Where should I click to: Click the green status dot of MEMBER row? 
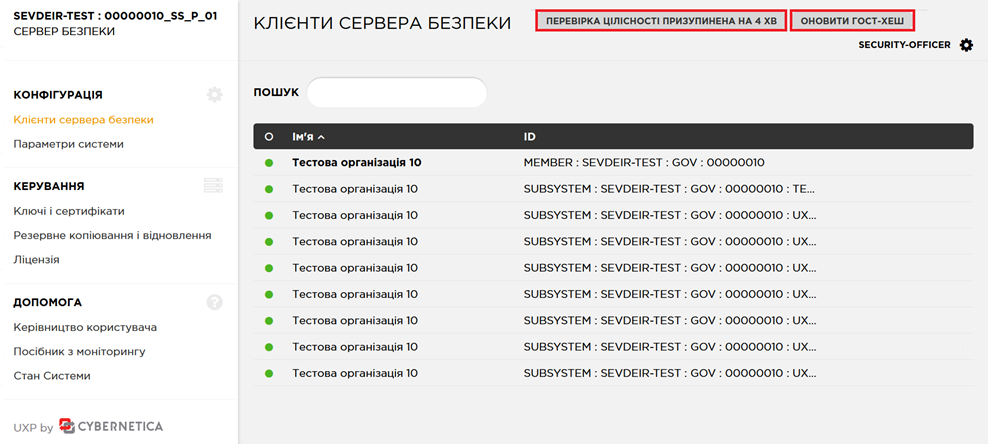click(269, 162)
